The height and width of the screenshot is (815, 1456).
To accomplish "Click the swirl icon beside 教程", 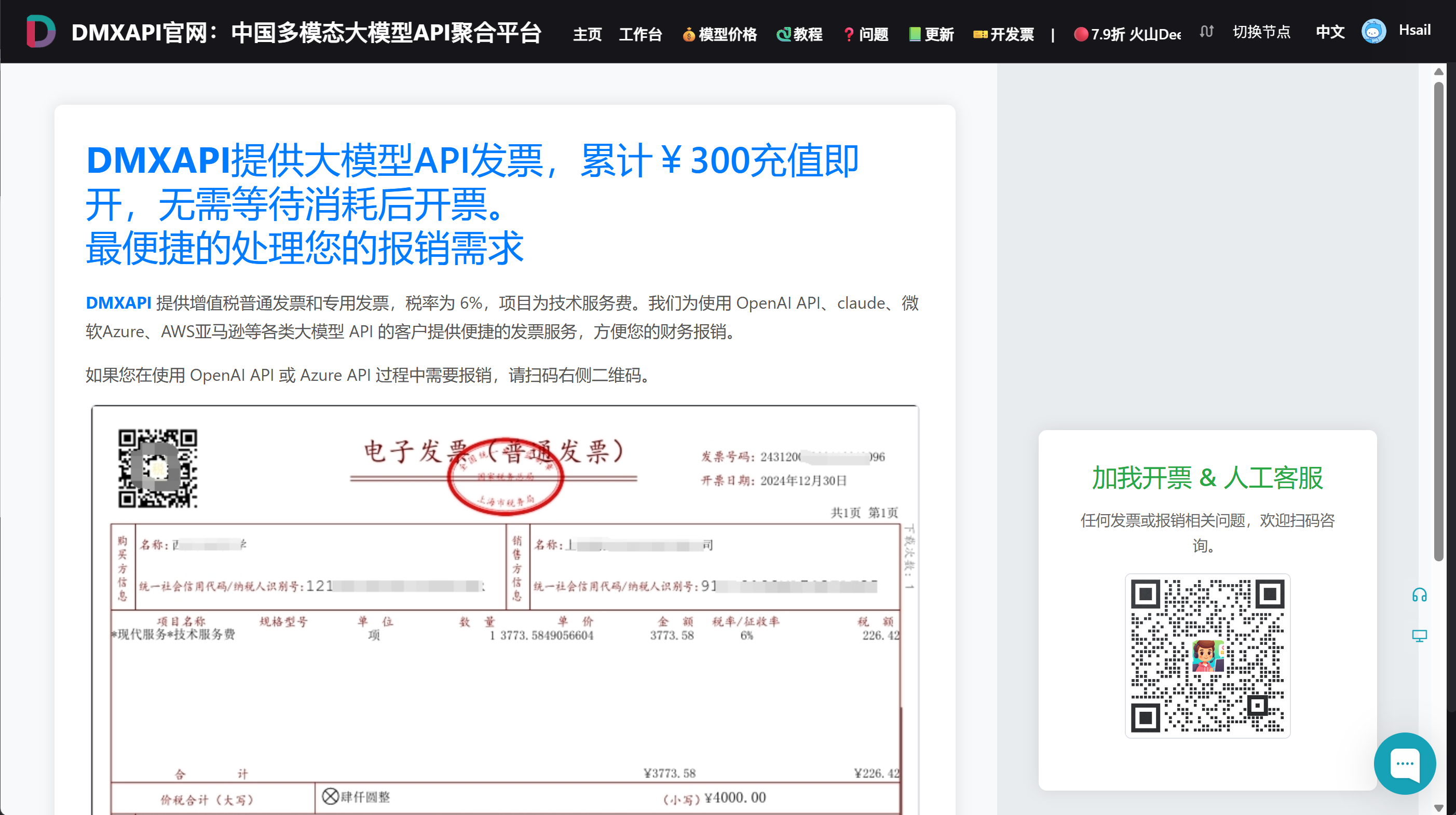I will click(783, 34).
